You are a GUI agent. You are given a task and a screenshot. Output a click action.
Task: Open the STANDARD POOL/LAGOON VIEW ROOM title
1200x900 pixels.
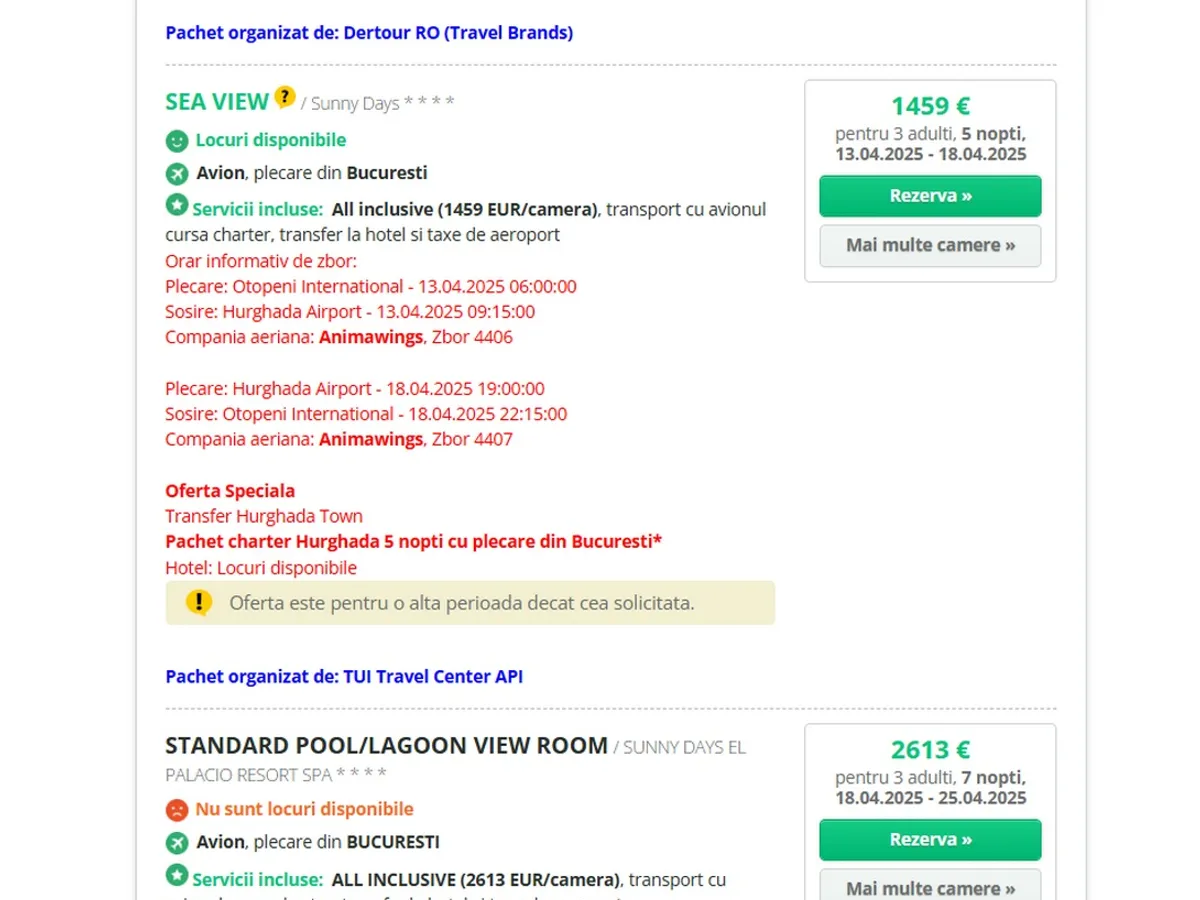(386, 746)
